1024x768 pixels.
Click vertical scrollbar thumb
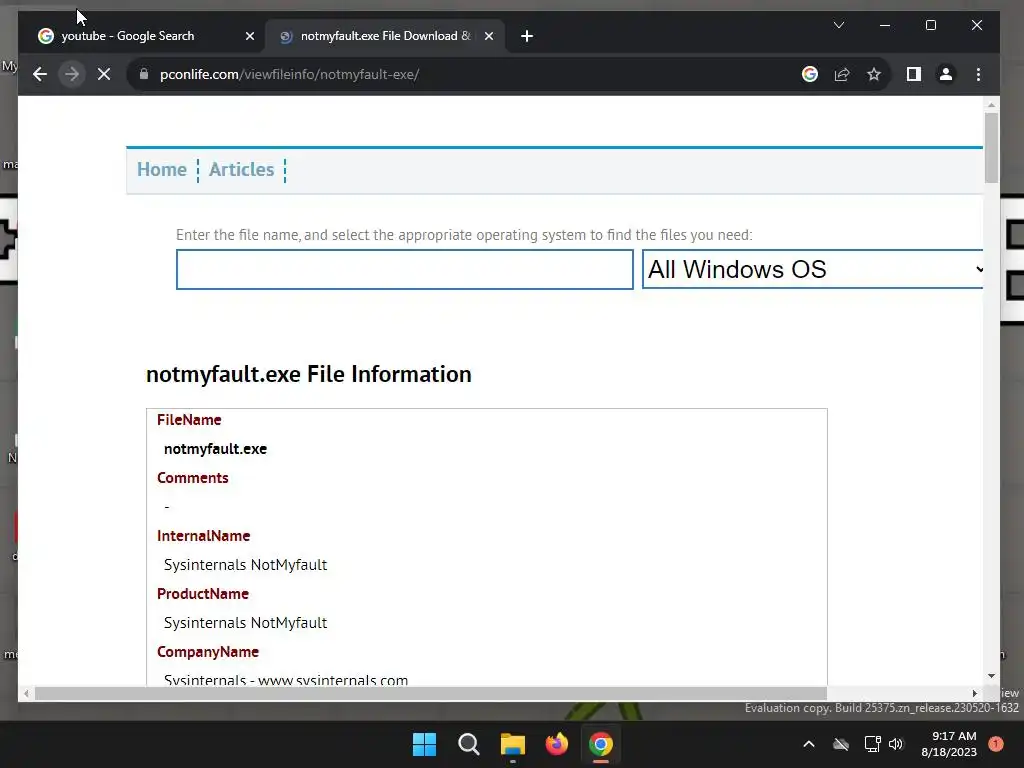pos(991,148)
